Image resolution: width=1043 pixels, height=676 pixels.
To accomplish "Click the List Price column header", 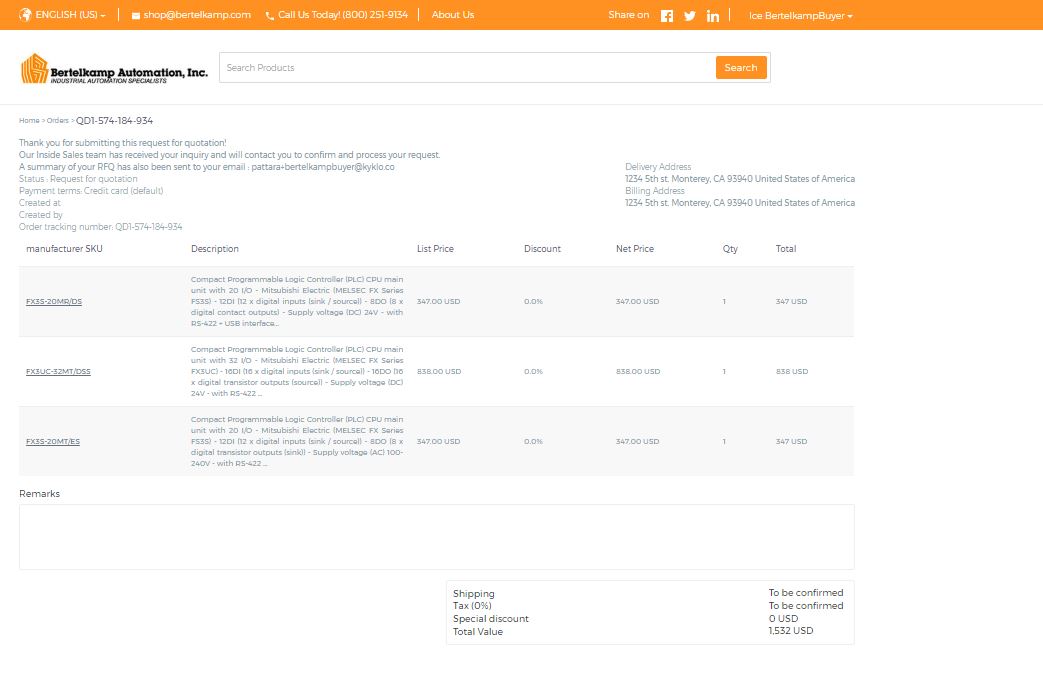I will point(435,249).
